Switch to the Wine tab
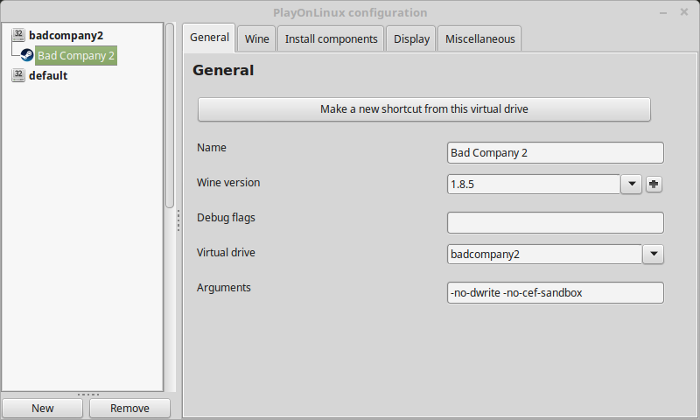This screenshot has width=700, height=420. click(257, 39)
